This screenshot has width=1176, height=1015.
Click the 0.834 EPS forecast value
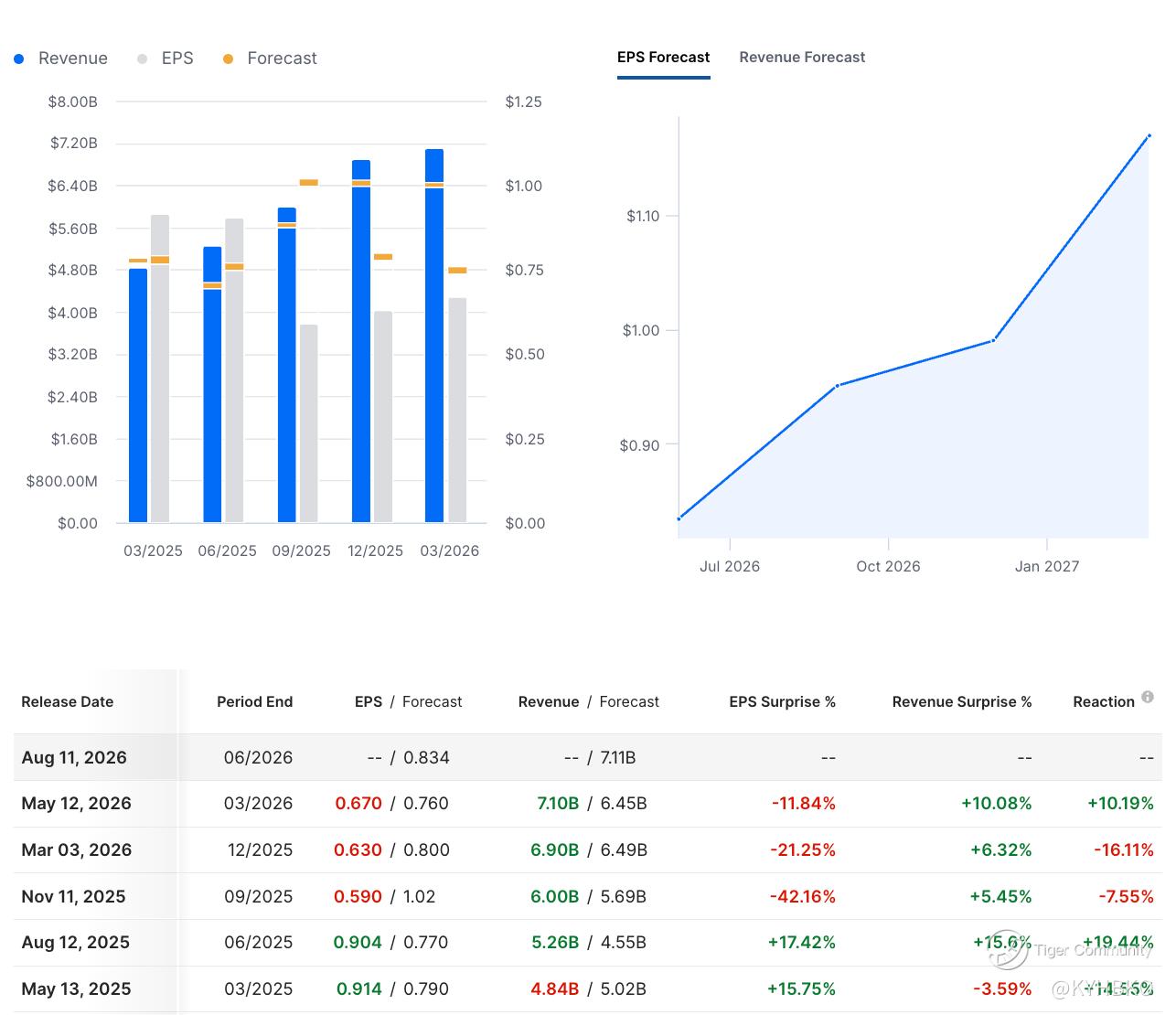426,757
